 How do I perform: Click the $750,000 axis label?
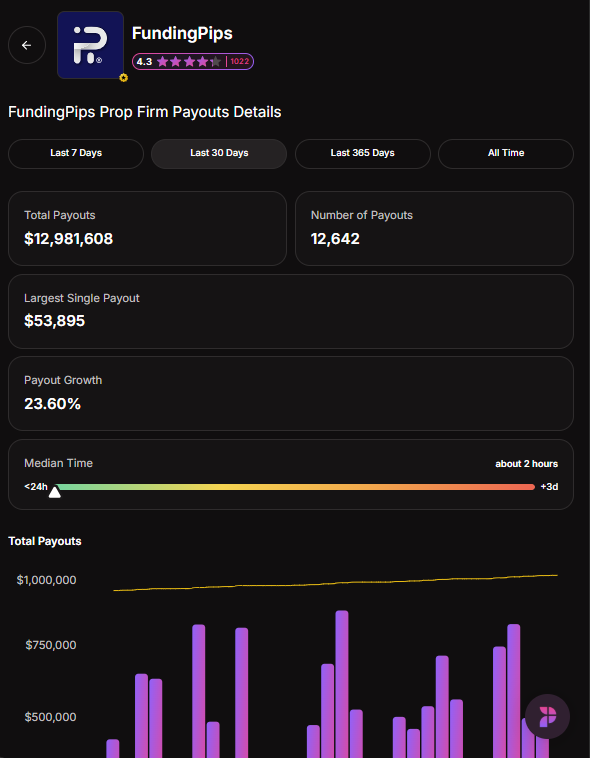tap(51, 645)
